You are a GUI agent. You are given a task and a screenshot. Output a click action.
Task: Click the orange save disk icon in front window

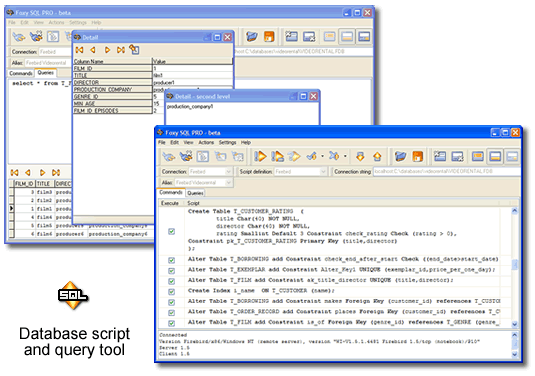coord(418,157)
